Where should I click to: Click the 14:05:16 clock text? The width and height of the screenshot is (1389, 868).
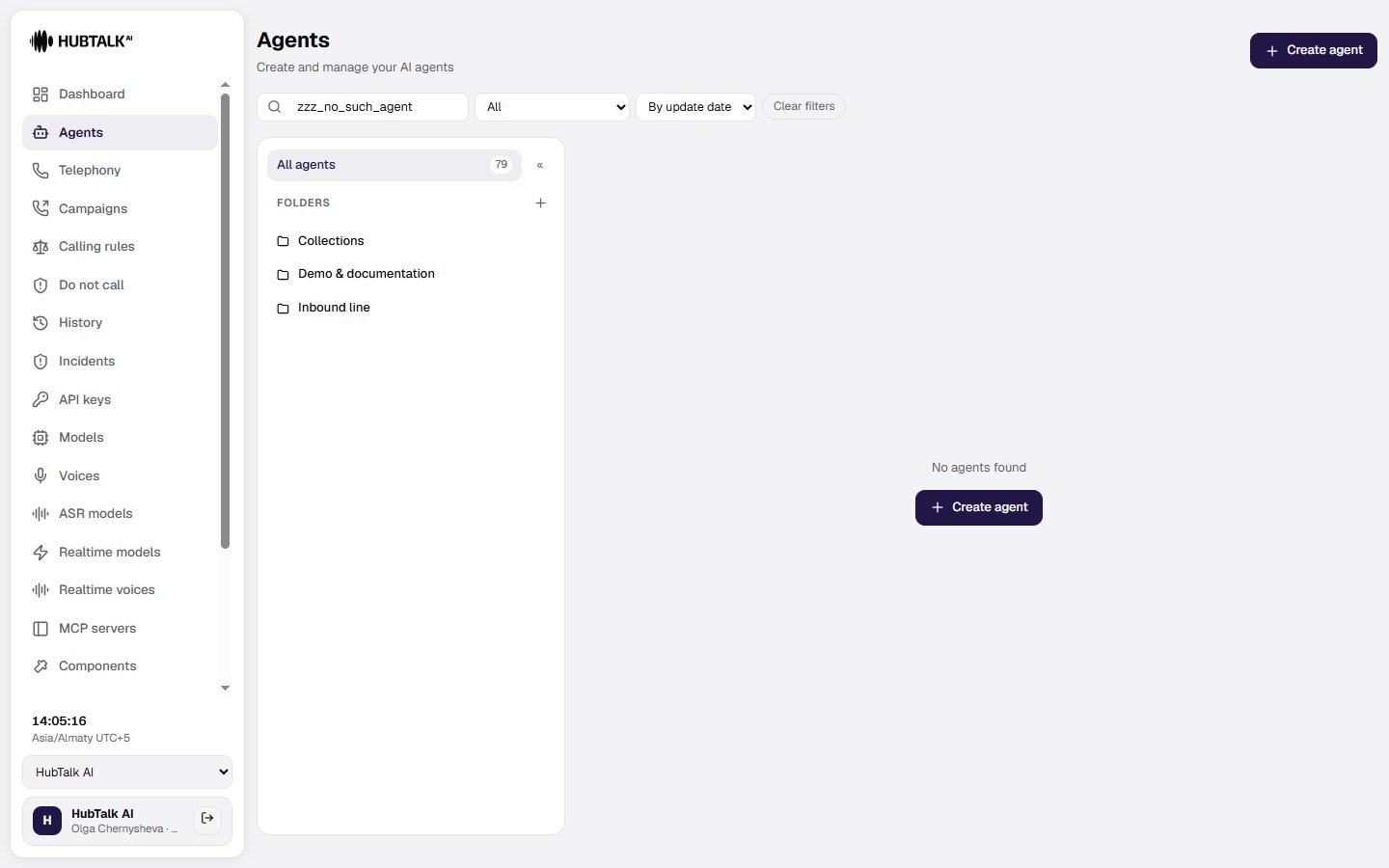pos(59,721)
